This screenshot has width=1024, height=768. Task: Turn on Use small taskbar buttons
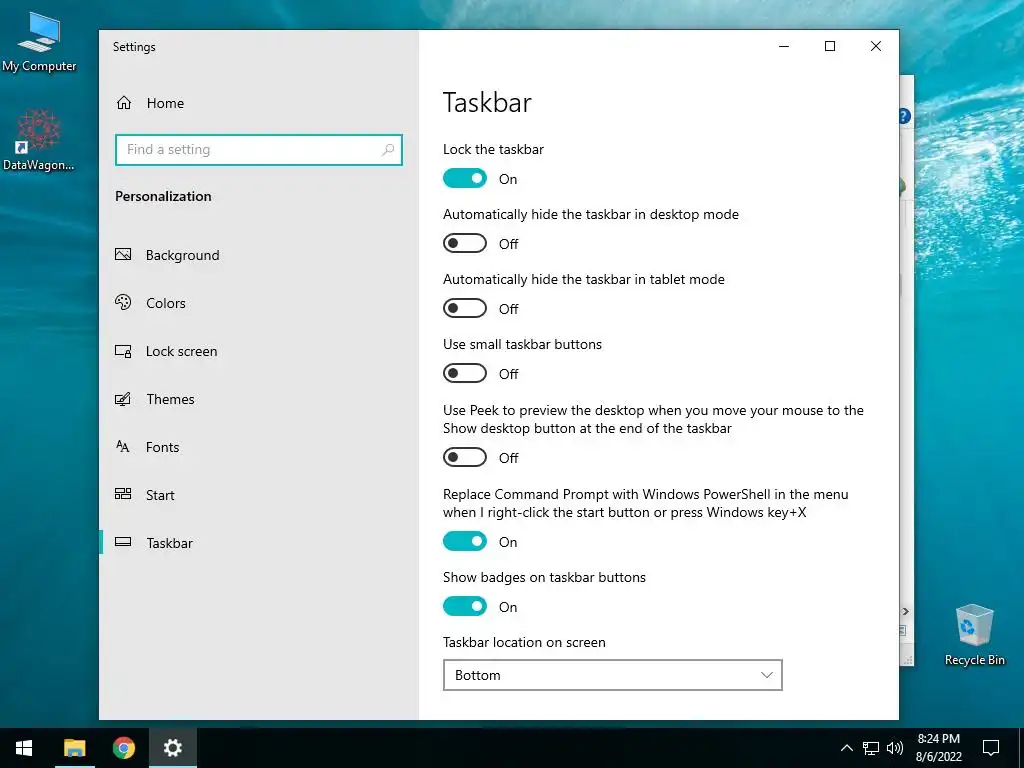tap(465, 374)
